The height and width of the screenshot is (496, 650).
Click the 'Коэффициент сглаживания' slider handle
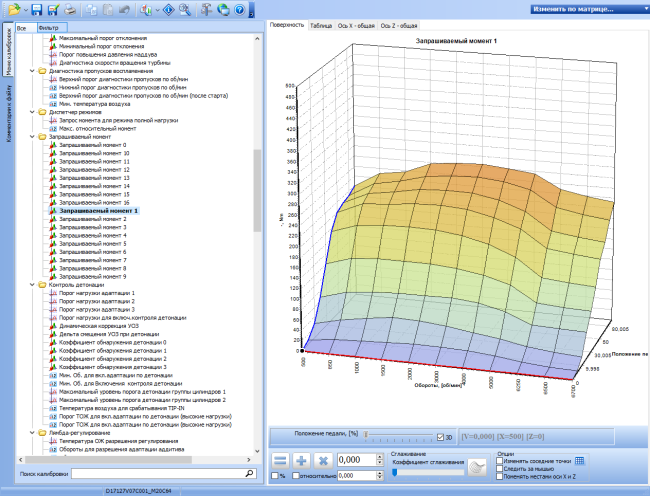[x=395, y=472]
